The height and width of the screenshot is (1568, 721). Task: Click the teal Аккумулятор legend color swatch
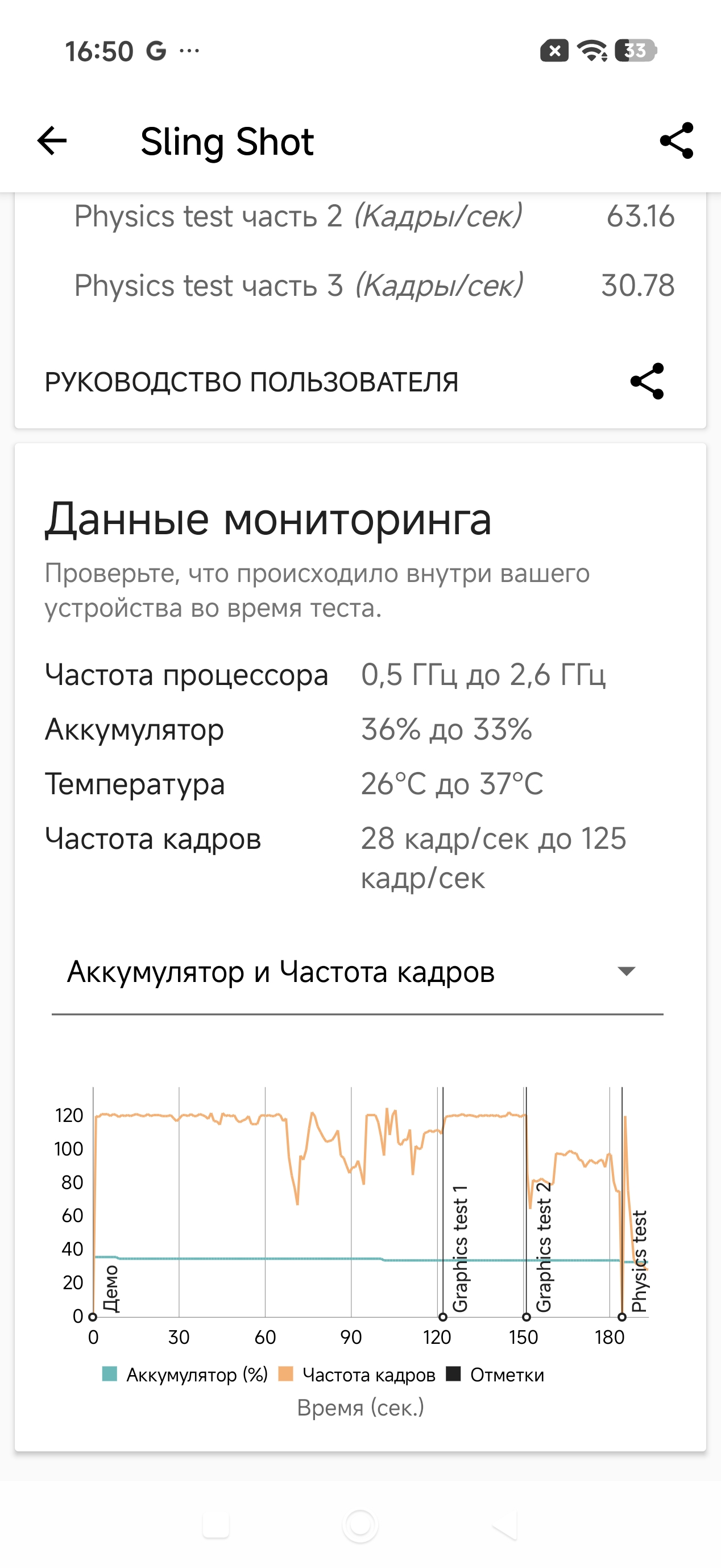tap(110, 1375)
